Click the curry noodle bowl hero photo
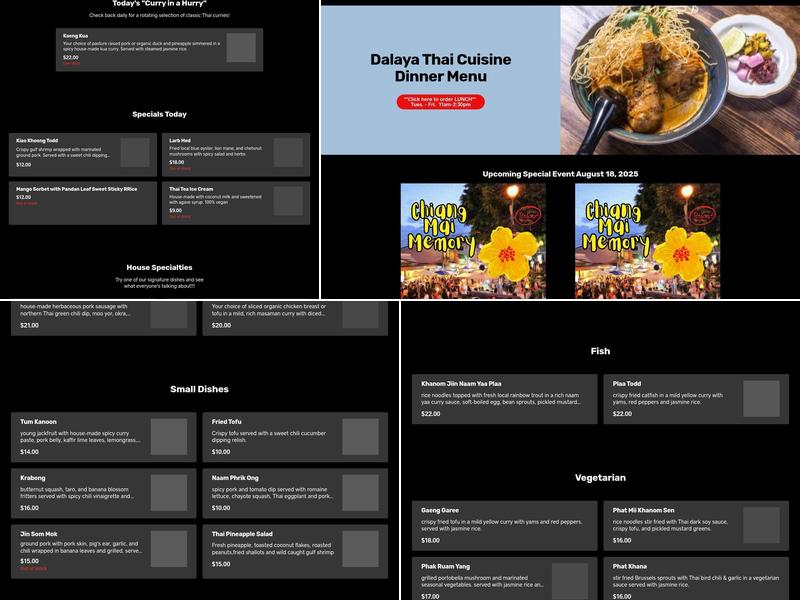This screenshot has width=800, height=600. pos(680,80)
